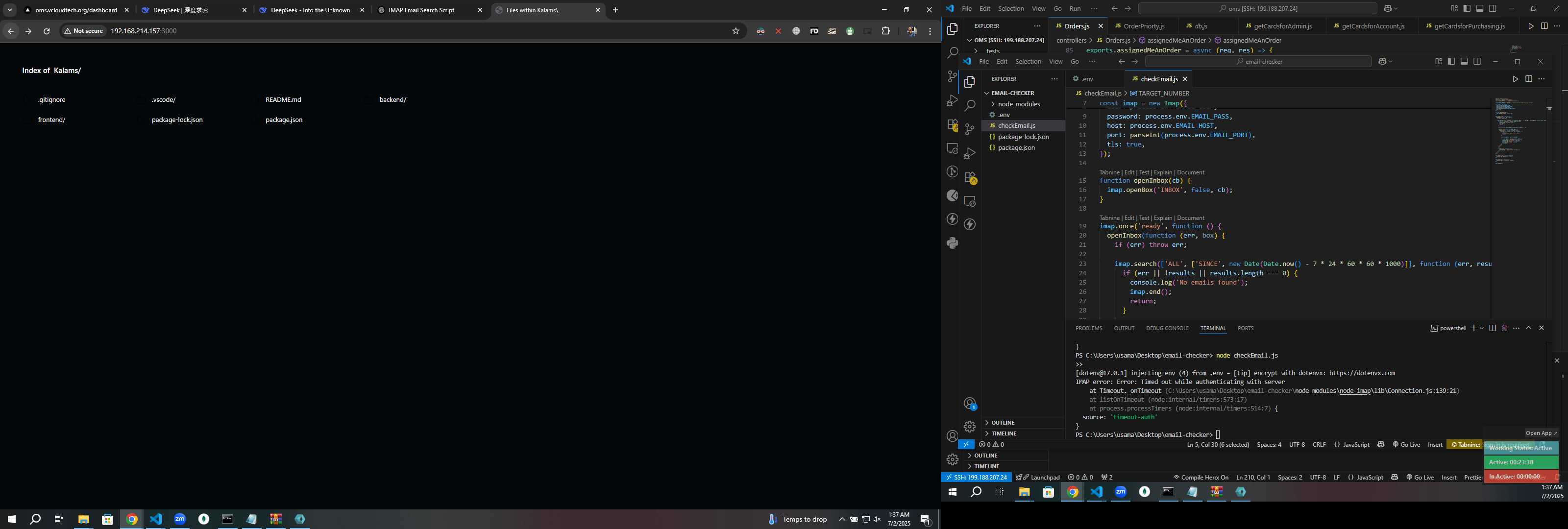Open Run and Debug in email-checker window
The height and width of the screenshot is (529, 1568).
click(x=970, y=153)
